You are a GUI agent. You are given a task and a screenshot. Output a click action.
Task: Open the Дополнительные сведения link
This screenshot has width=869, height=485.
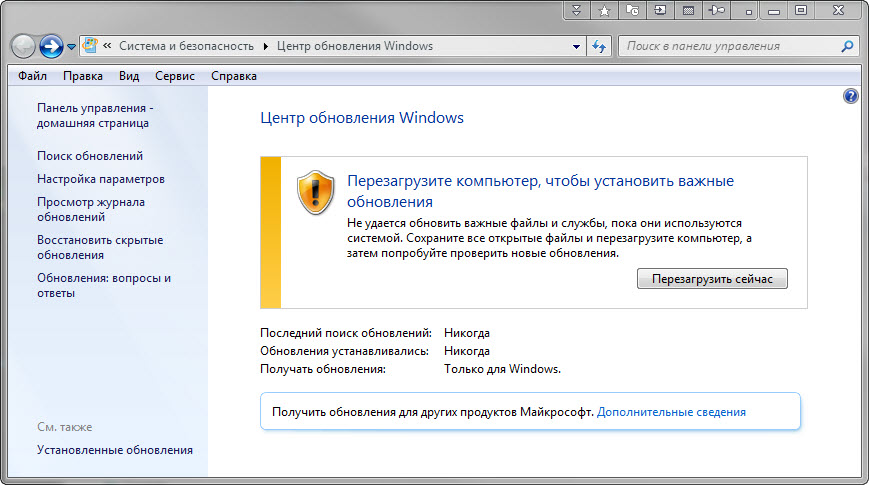[671, 411]
